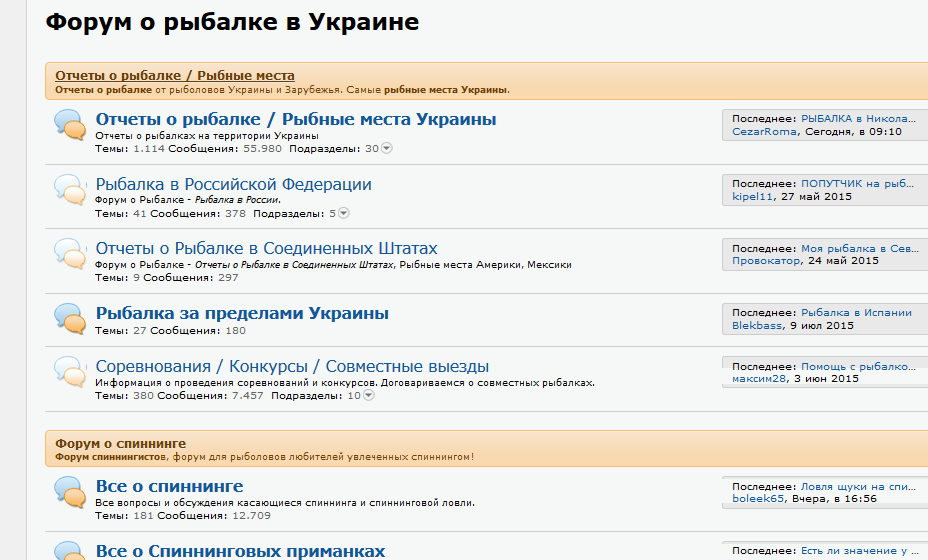
Task: Open Рыбалка за пределами Украины forum
Action: 242,313
